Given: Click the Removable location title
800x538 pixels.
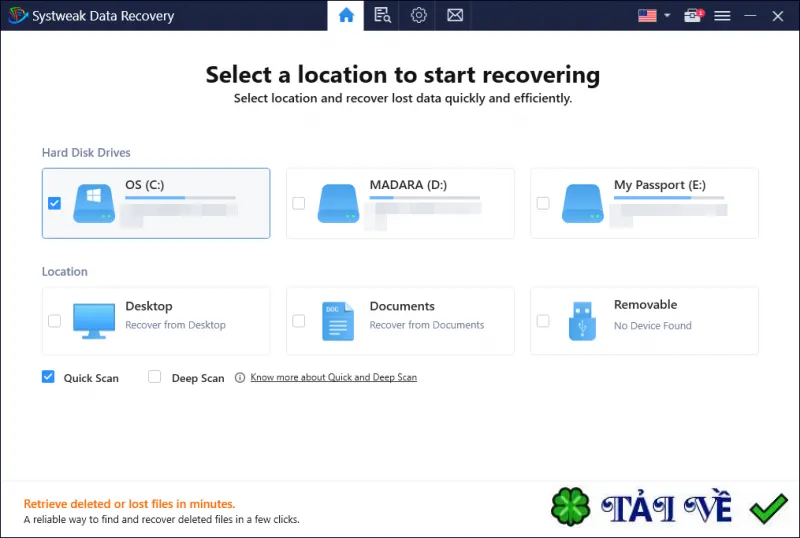Looking at the screenshot, I should click(x=645, y=305).
